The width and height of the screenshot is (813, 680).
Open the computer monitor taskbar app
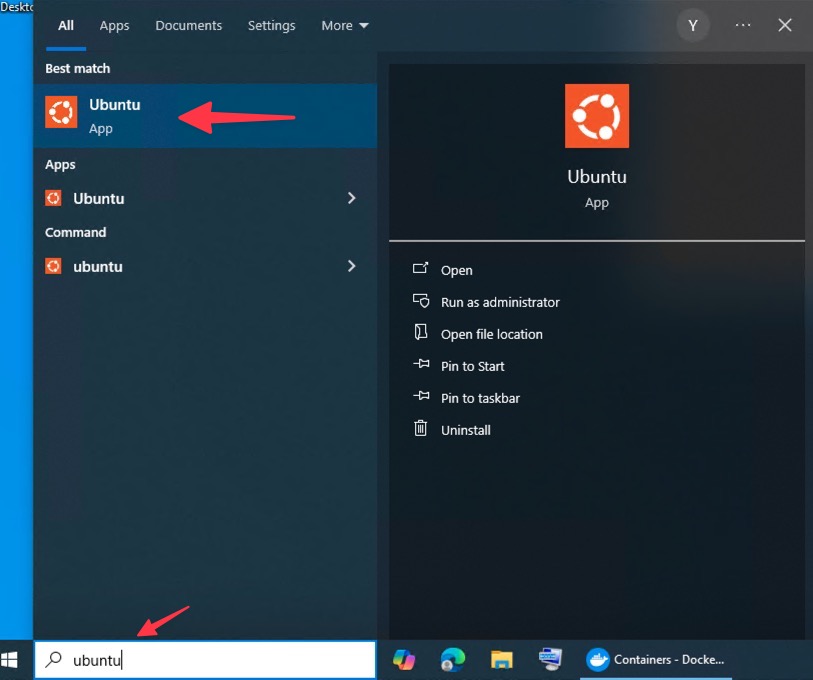[550, 659]
